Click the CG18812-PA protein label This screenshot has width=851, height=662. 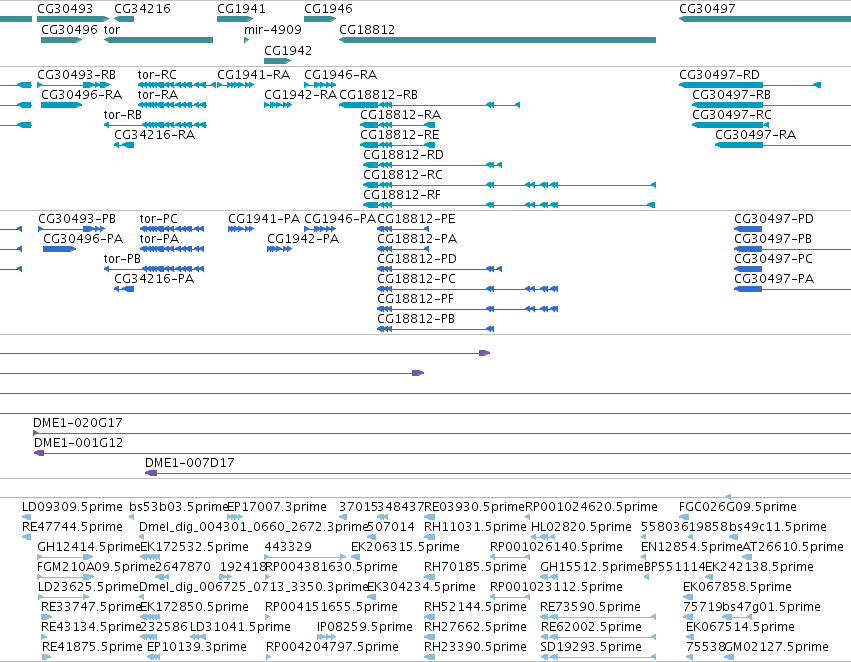417,239
